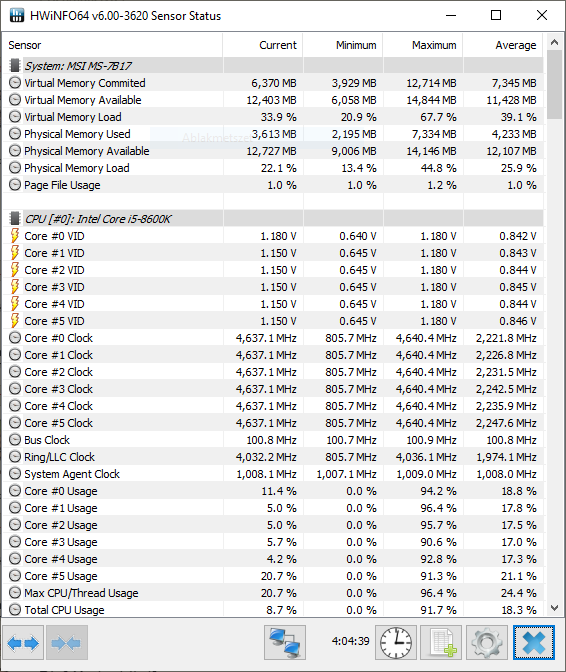Click the scrollbar up arrow
The width and height of the screenshot is (566, 672).
pyautogui.click(x=554, y=42)
